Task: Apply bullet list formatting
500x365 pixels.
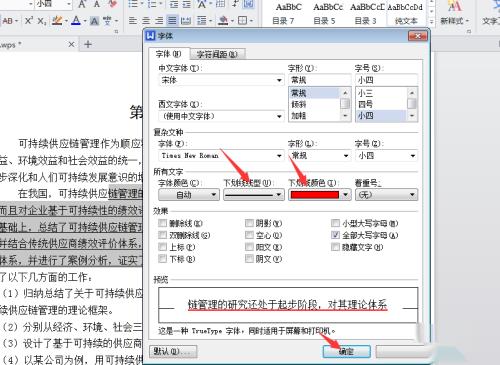Action: coord(133,4)
